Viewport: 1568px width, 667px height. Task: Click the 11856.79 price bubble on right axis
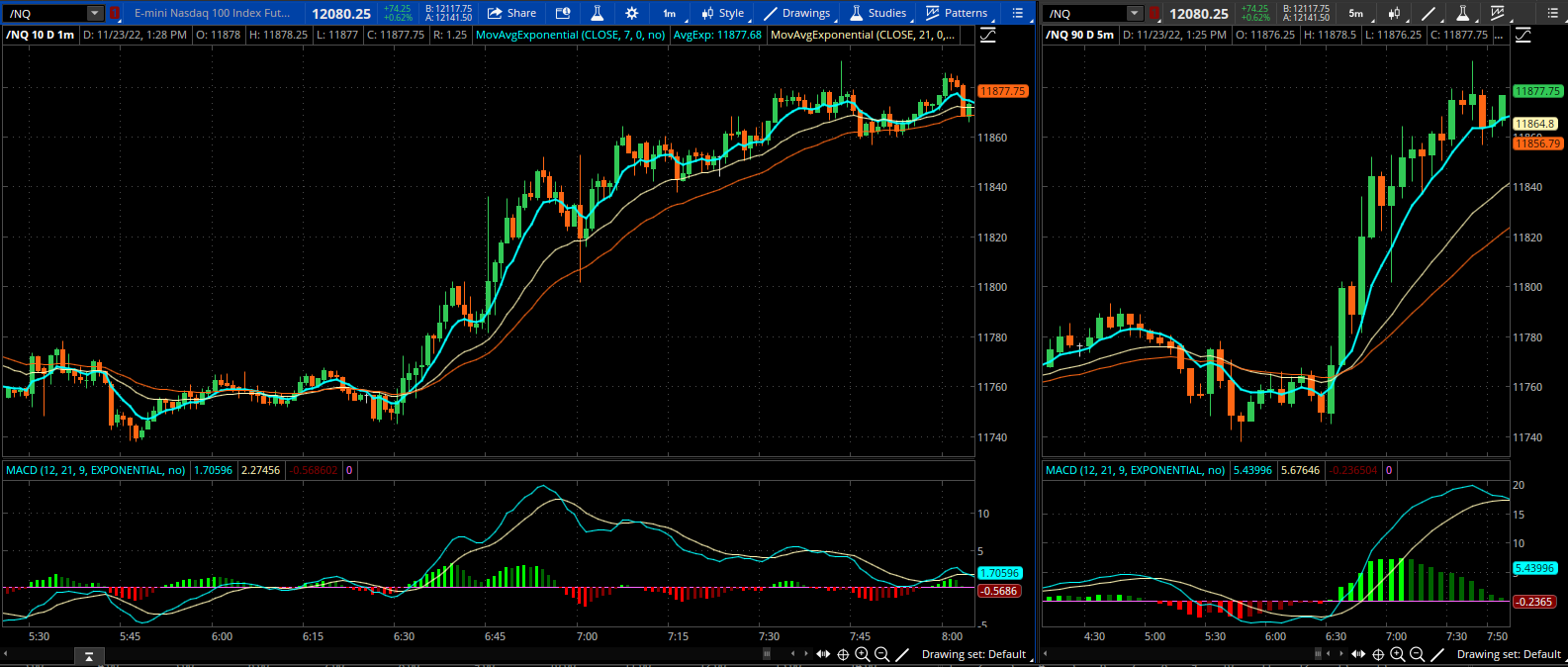tap(1538, 143)
